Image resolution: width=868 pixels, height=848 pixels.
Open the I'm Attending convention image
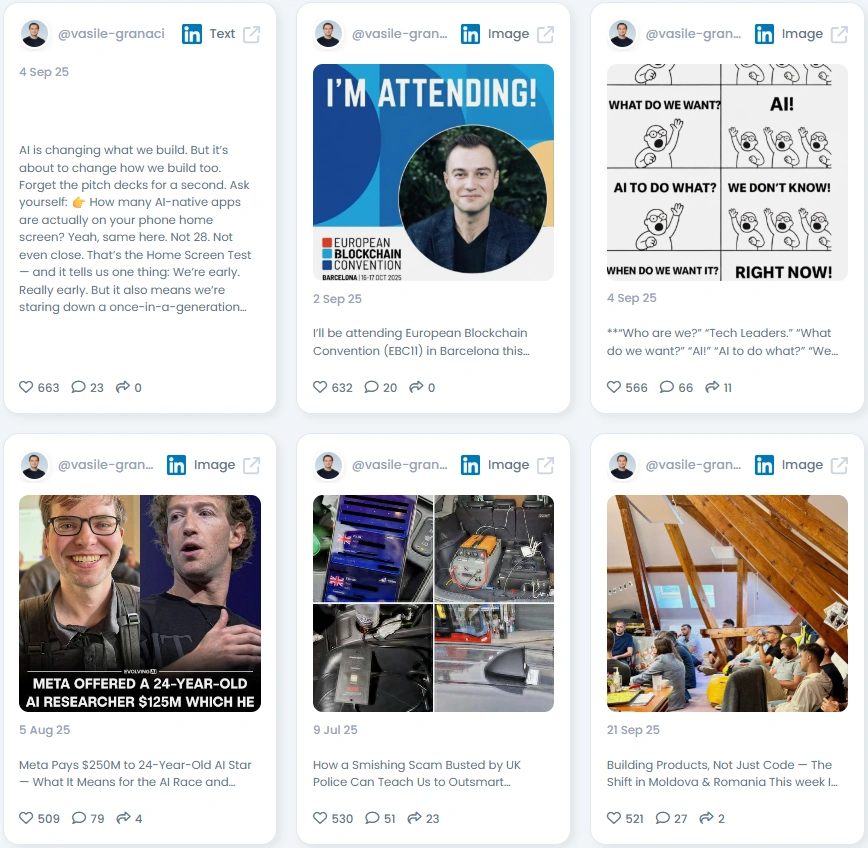433,172
